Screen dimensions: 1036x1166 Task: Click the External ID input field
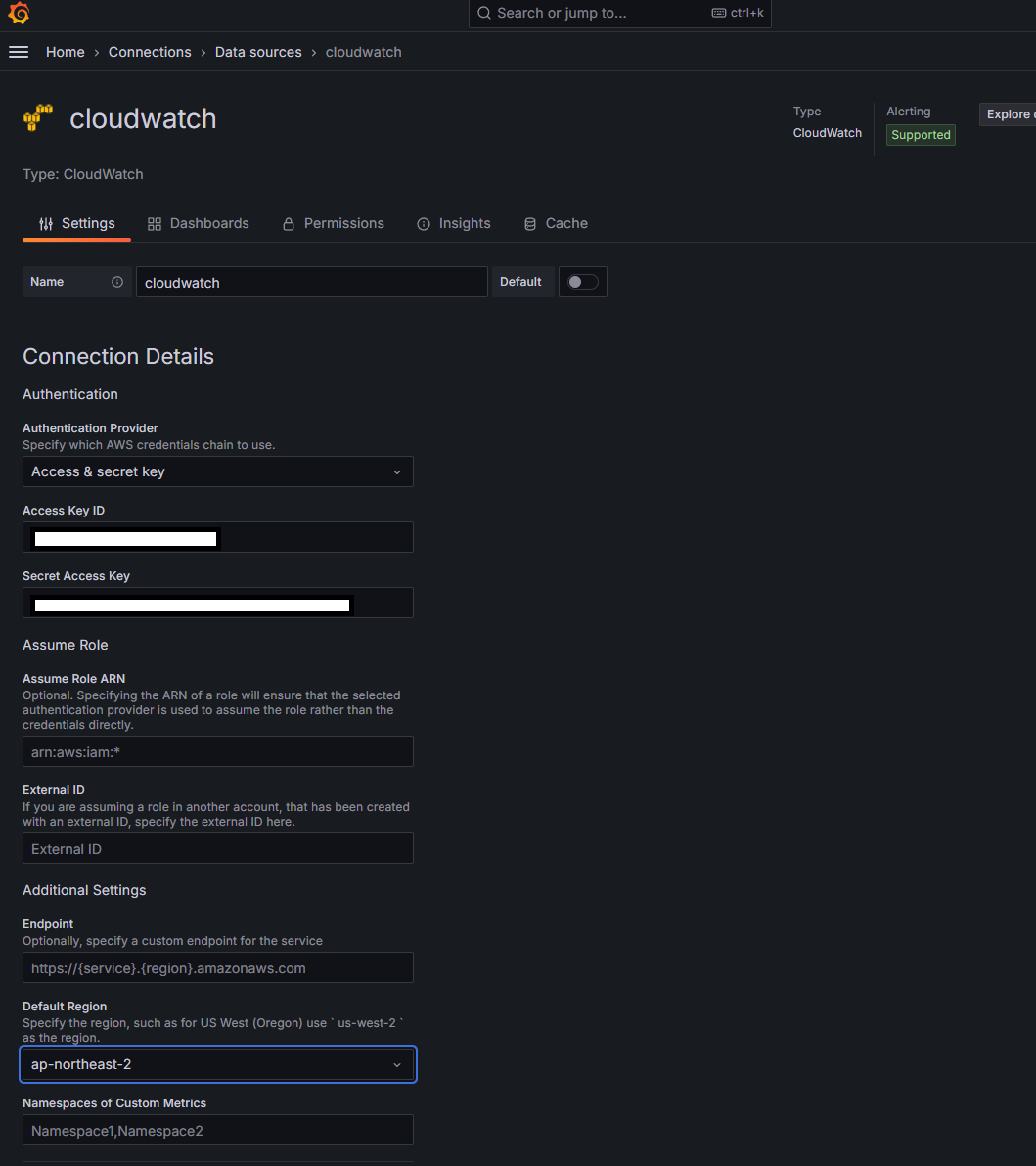[x=218, y=848]
